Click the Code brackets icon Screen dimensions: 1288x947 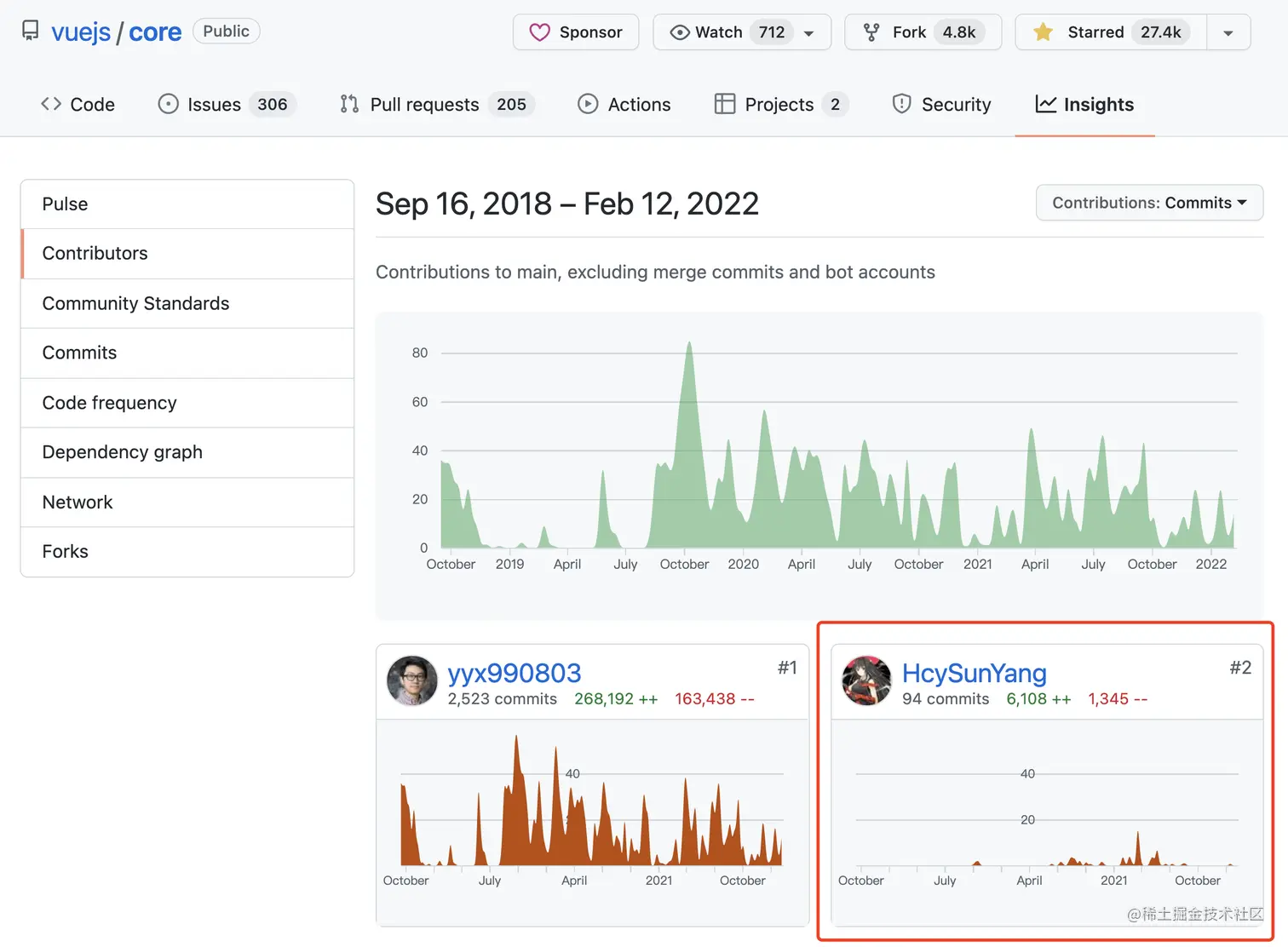point(51,104)
